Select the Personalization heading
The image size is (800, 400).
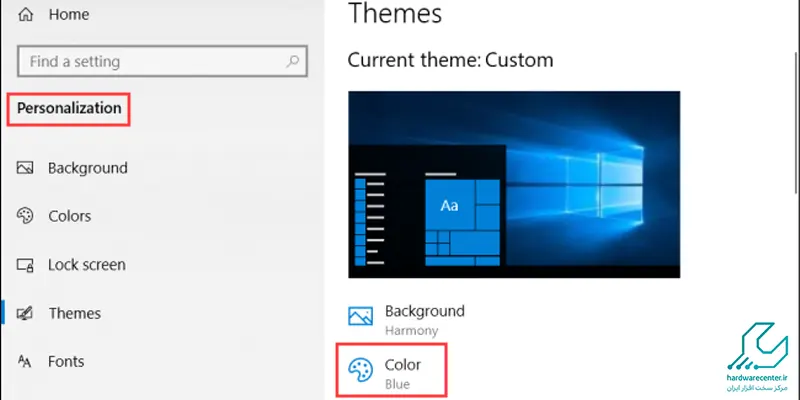[69, 109]
